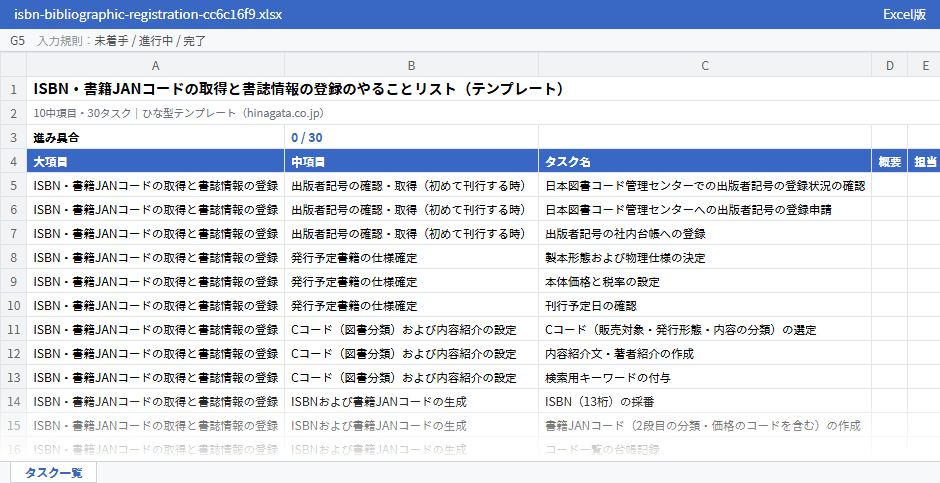Click the 進み具合 label cell
Viewport: 940px width, 483px height.
coord(155,137)
